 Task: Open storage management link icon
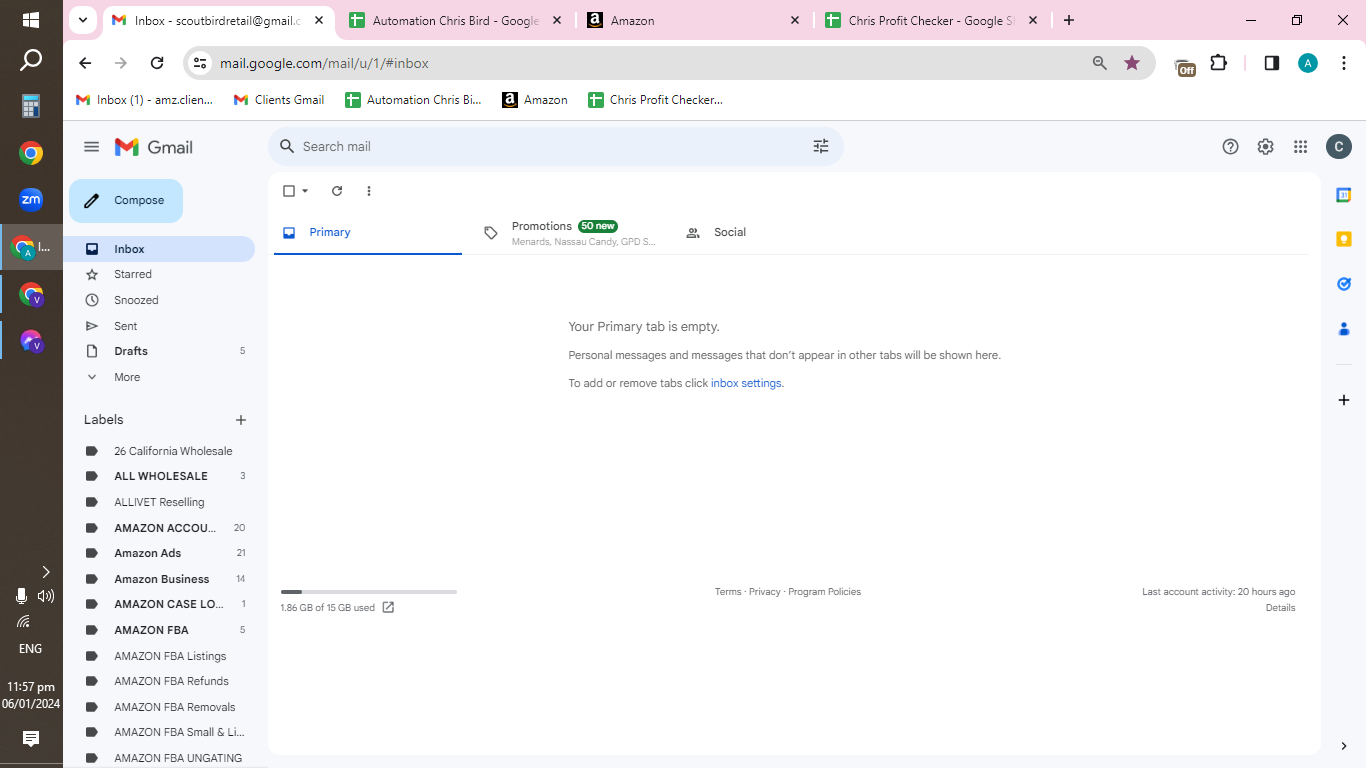point(388,607)
